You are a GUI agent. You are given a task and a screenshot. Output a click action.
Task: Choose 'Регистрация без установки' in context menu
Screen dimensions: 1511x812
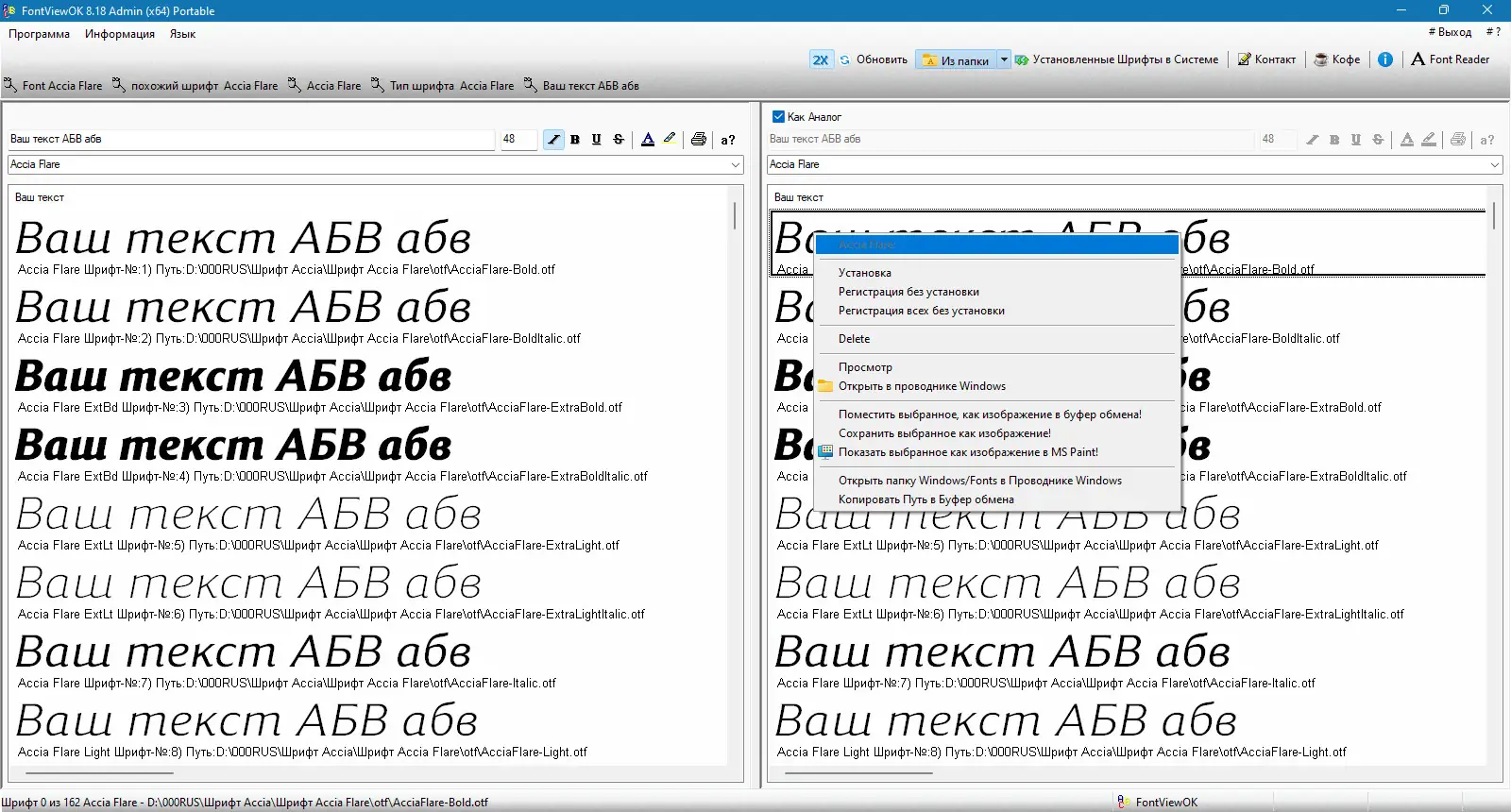coord(997,292)
